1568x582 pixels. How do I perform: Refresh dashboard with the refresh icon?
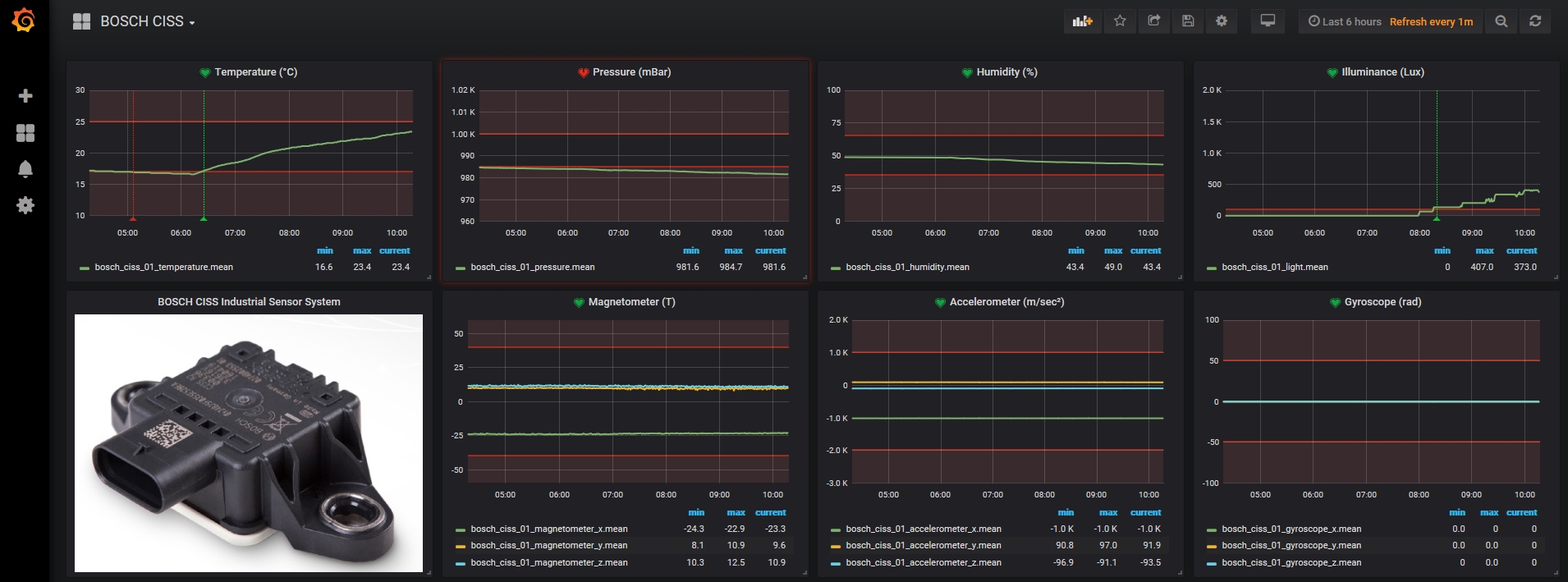click(1535, 21)
